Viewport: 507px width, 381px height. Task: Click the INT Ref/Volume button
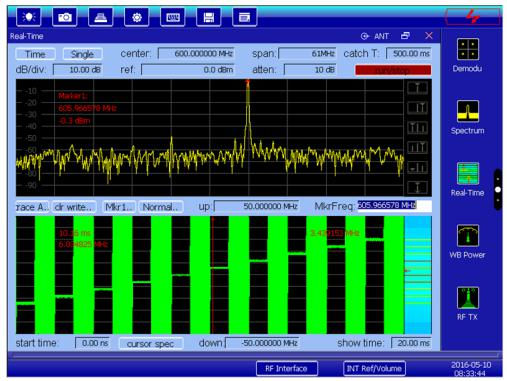(x=374, y=368)
